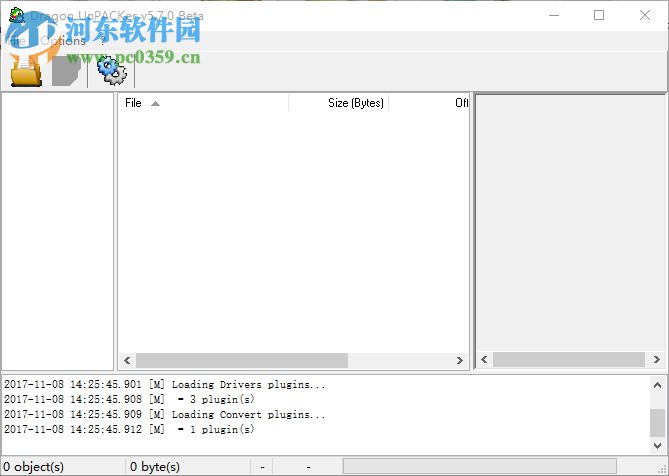Click log line '- 3 plugin(s)'
The width and height of the screenshot is (669, 476).
point(129,399)
